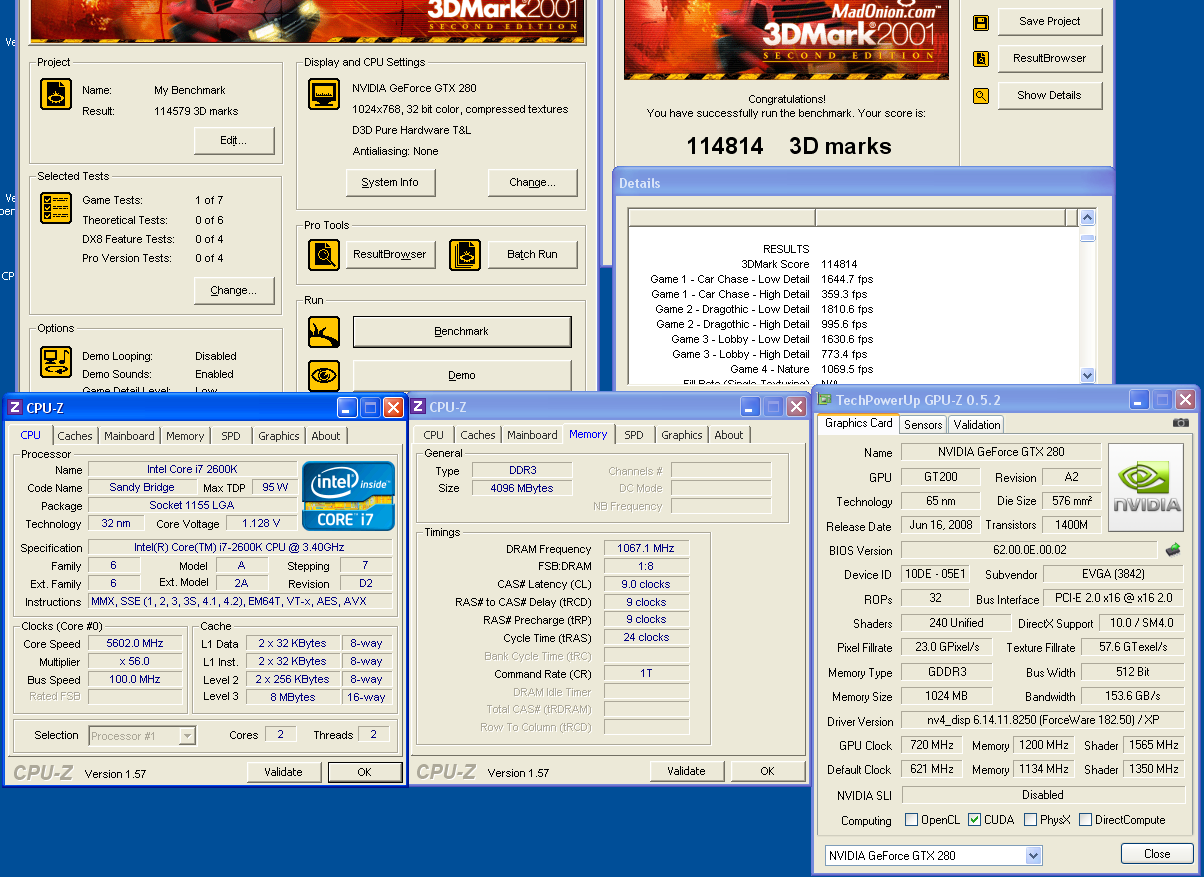Toggle the PhysX checkbox
This screenshot has height=877, width=1204.
click(x=1031, y=820)
